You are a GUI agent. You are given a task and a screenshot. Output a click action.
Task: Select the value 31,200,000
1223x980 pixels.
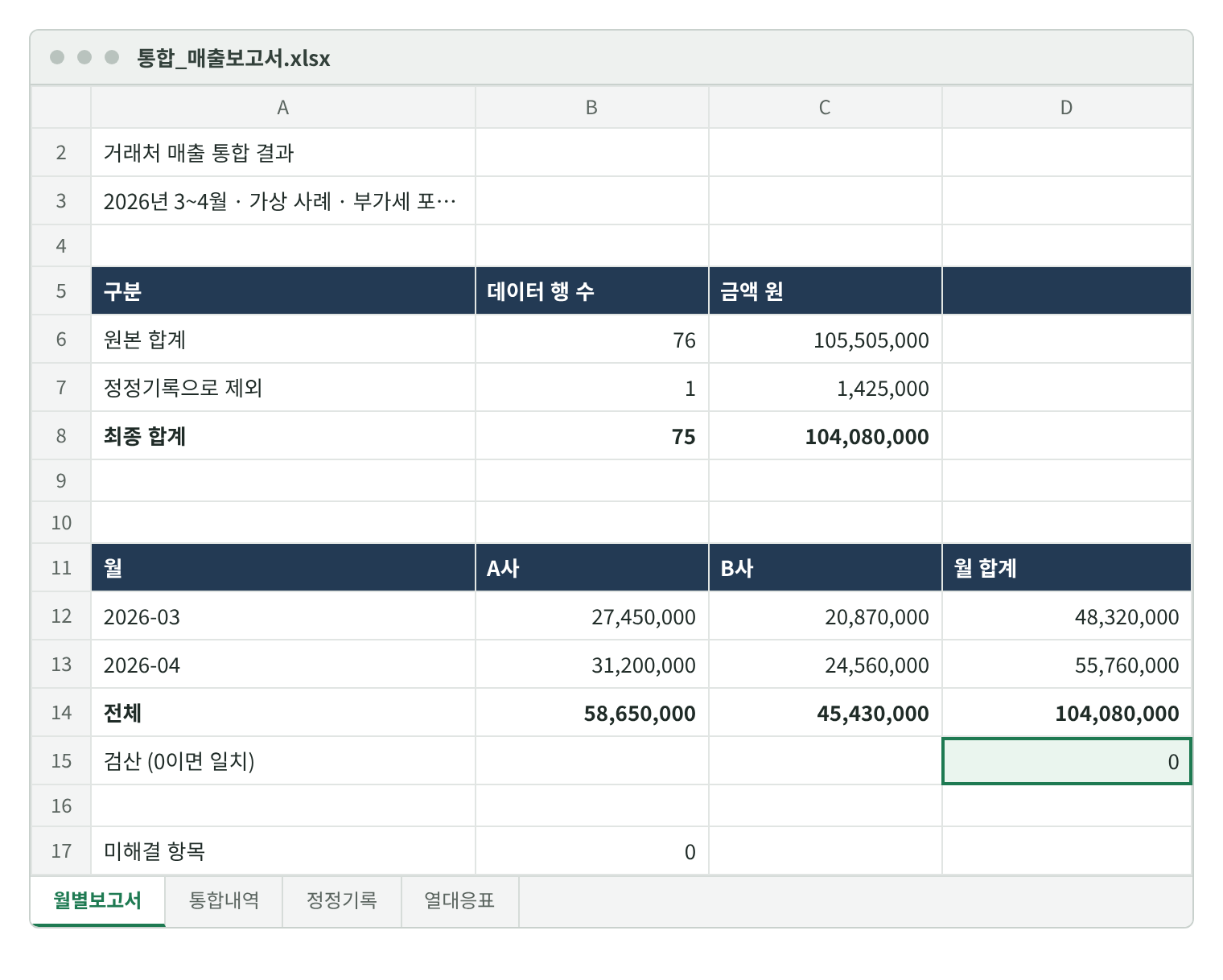coord(592,665)
